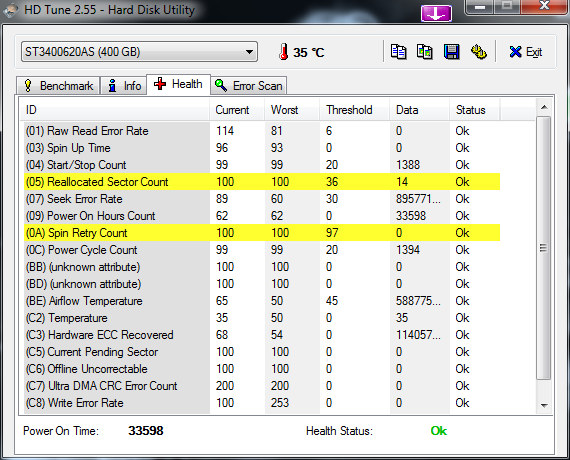Image resolution: width=570 pixels, height=460 pixels.
Task: Click the data value 1394
Action: click(x=408, y=250)
